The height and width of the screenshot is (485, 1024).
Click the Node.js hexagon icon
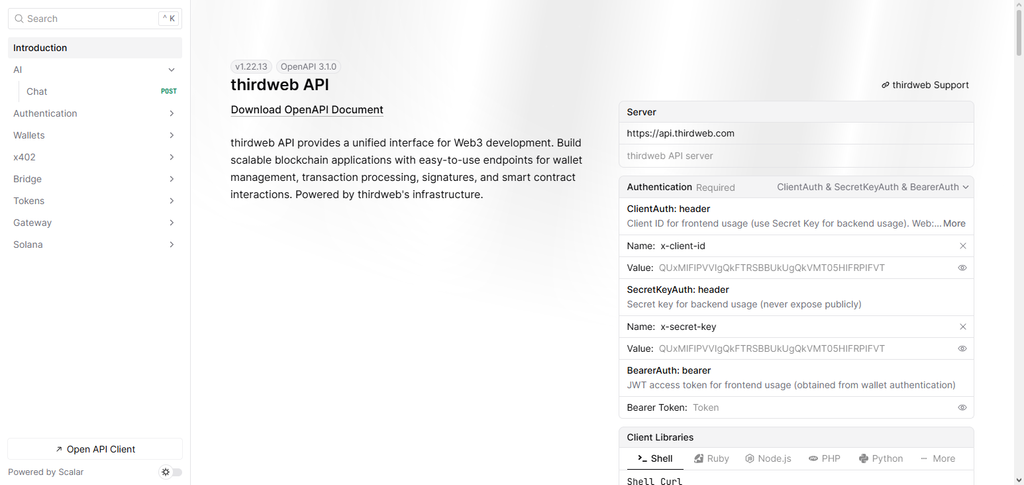[750, 458]
